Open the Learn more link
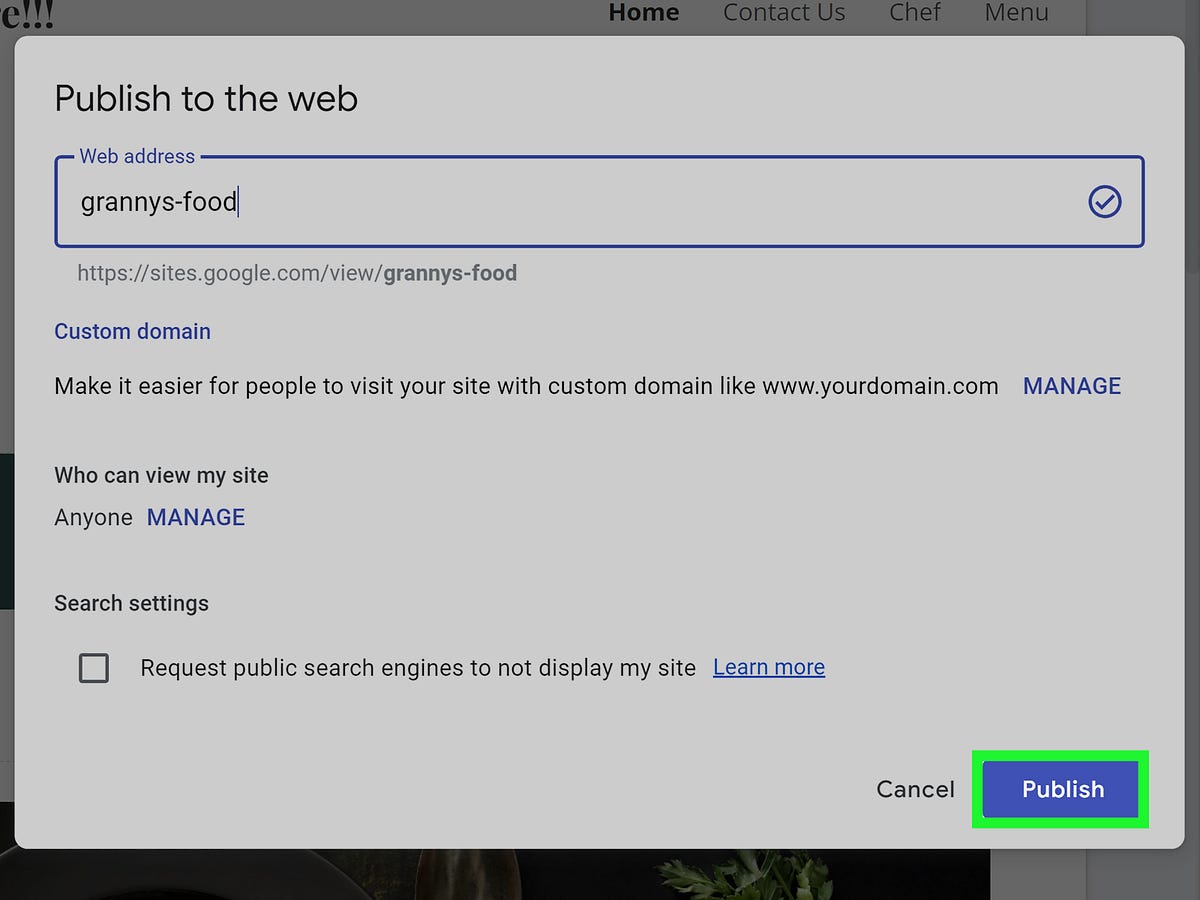The height and width of the screenshot is (900, 1200). [x=768, y=667]
